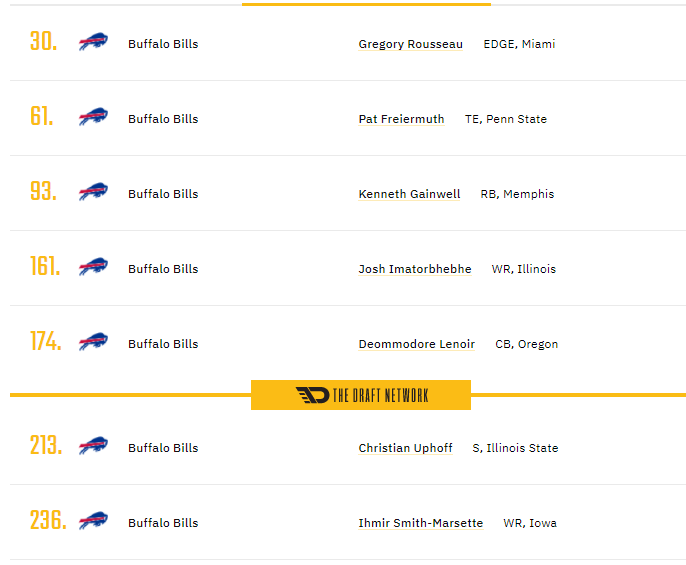Click the Bills logo beside pick 174
The width and height of the screenshot is (686, 565).
tap(93, 342)
